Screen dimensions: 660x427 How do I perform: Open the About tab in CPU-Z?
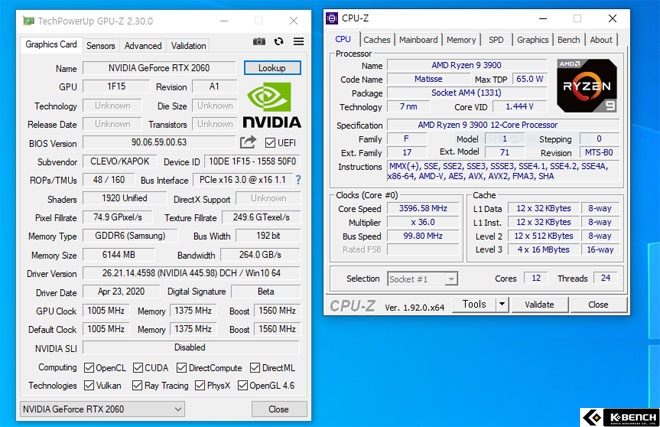point(601,40)
